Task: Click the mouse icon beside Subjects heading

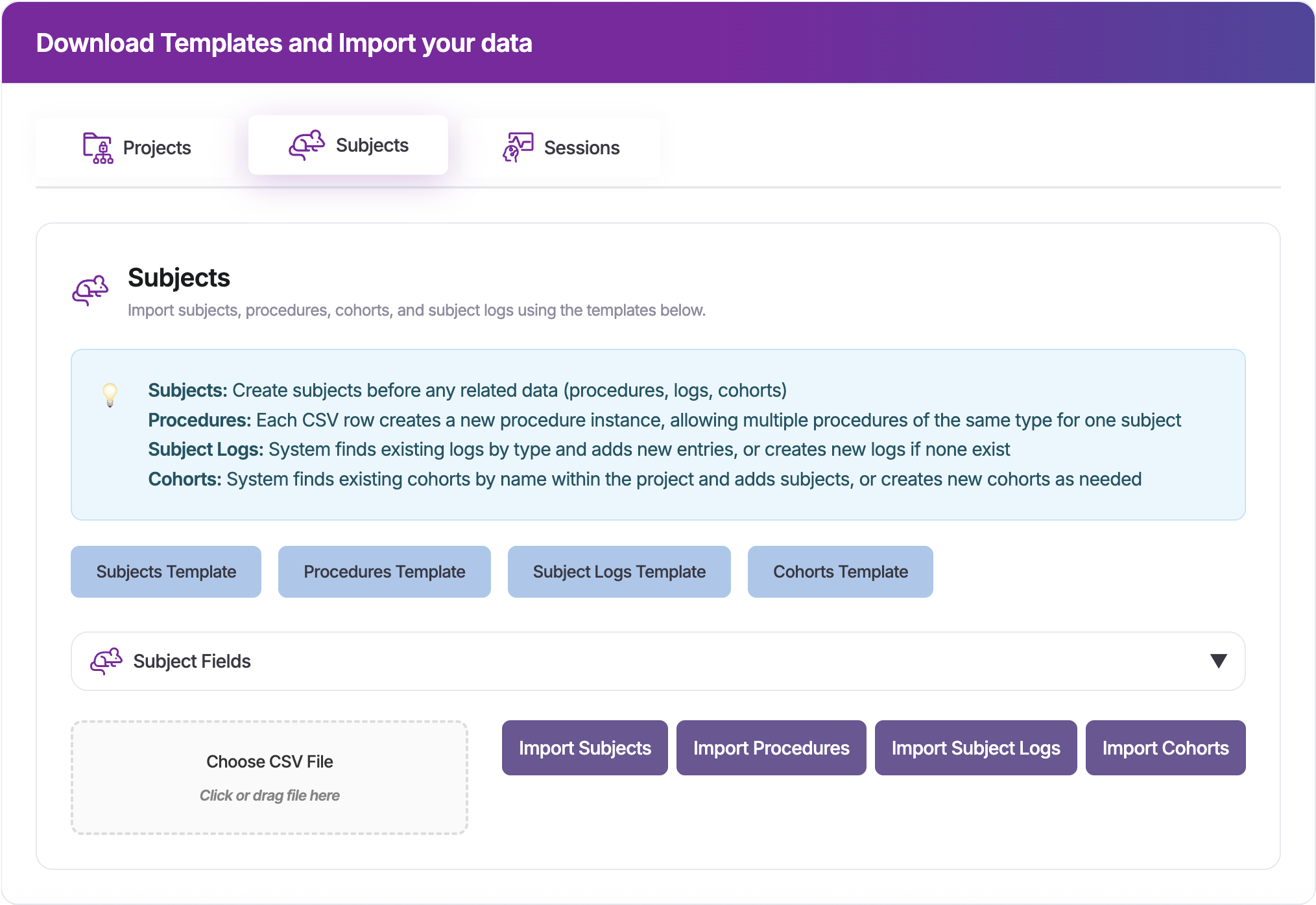Action: (x=90, y=290)
